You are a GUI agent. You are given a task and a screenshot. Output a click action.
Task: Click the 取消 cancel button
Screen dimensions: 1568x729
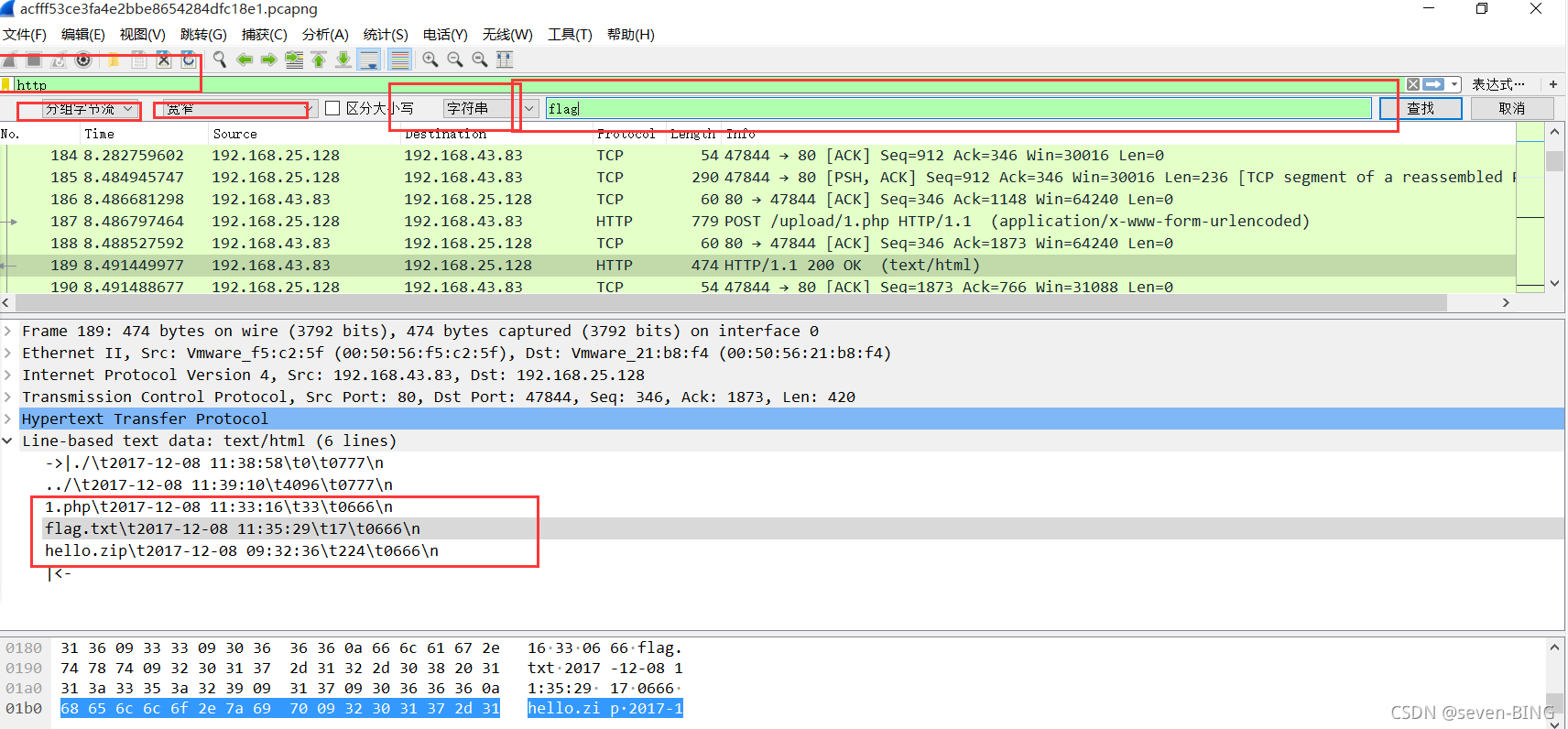(1512, 109)
